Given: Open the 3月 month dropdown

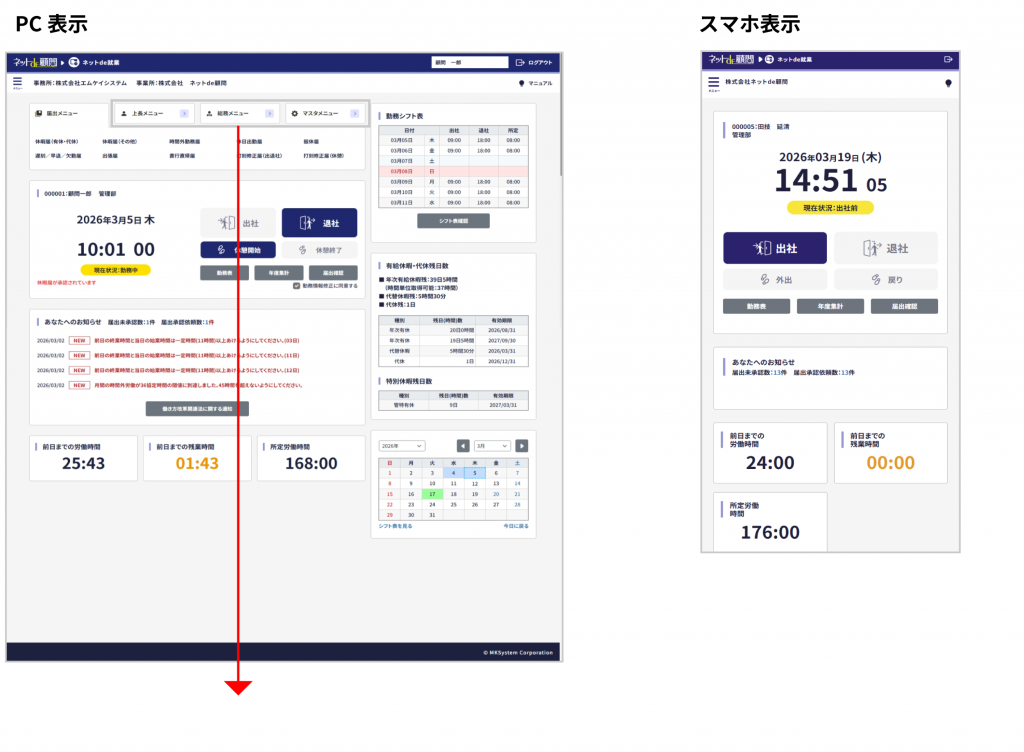Looking at the screenshot, I should pos(492,445).
